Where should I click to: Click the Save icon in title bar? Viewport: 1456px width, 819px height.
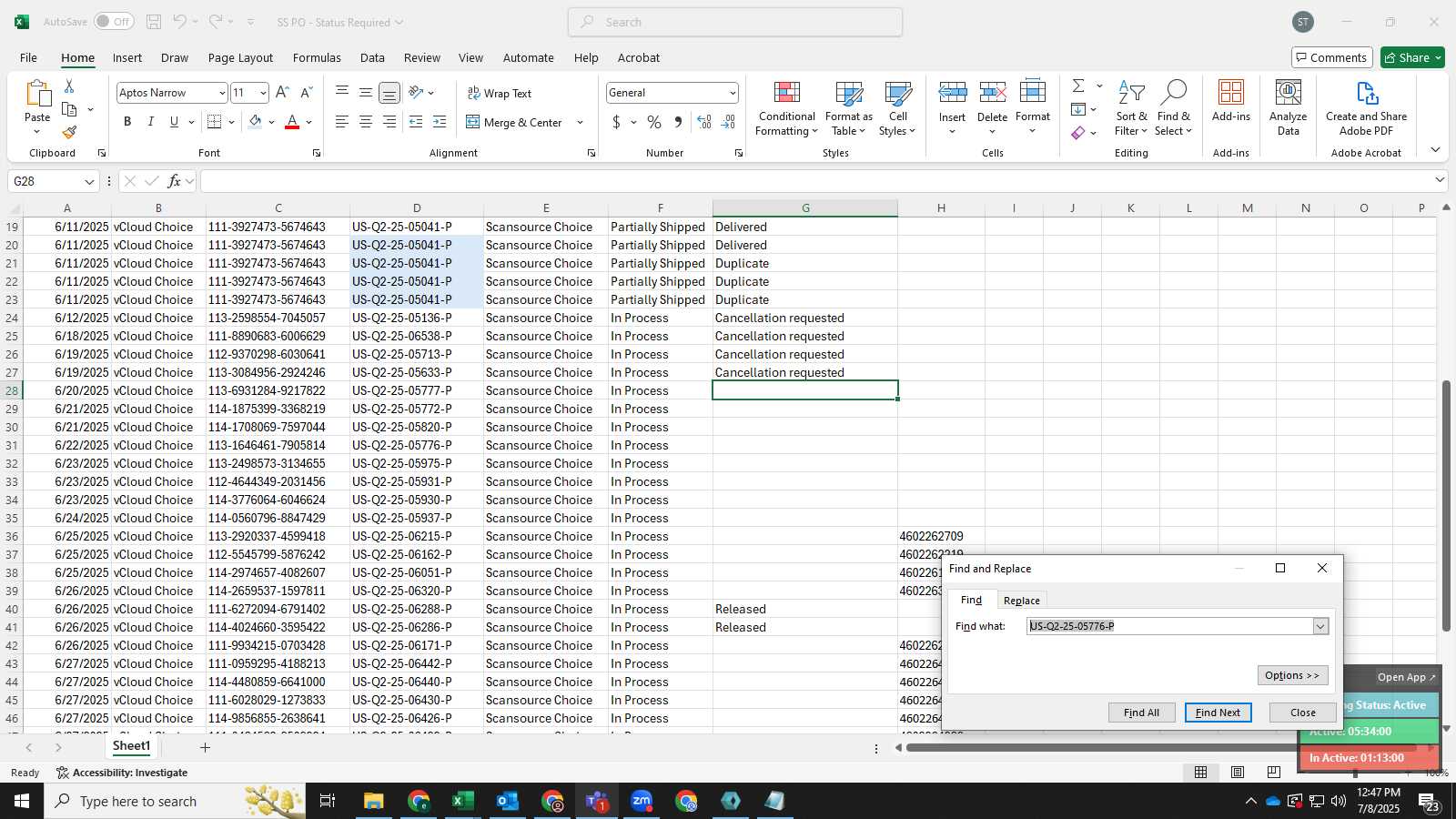tap(154, 22)
